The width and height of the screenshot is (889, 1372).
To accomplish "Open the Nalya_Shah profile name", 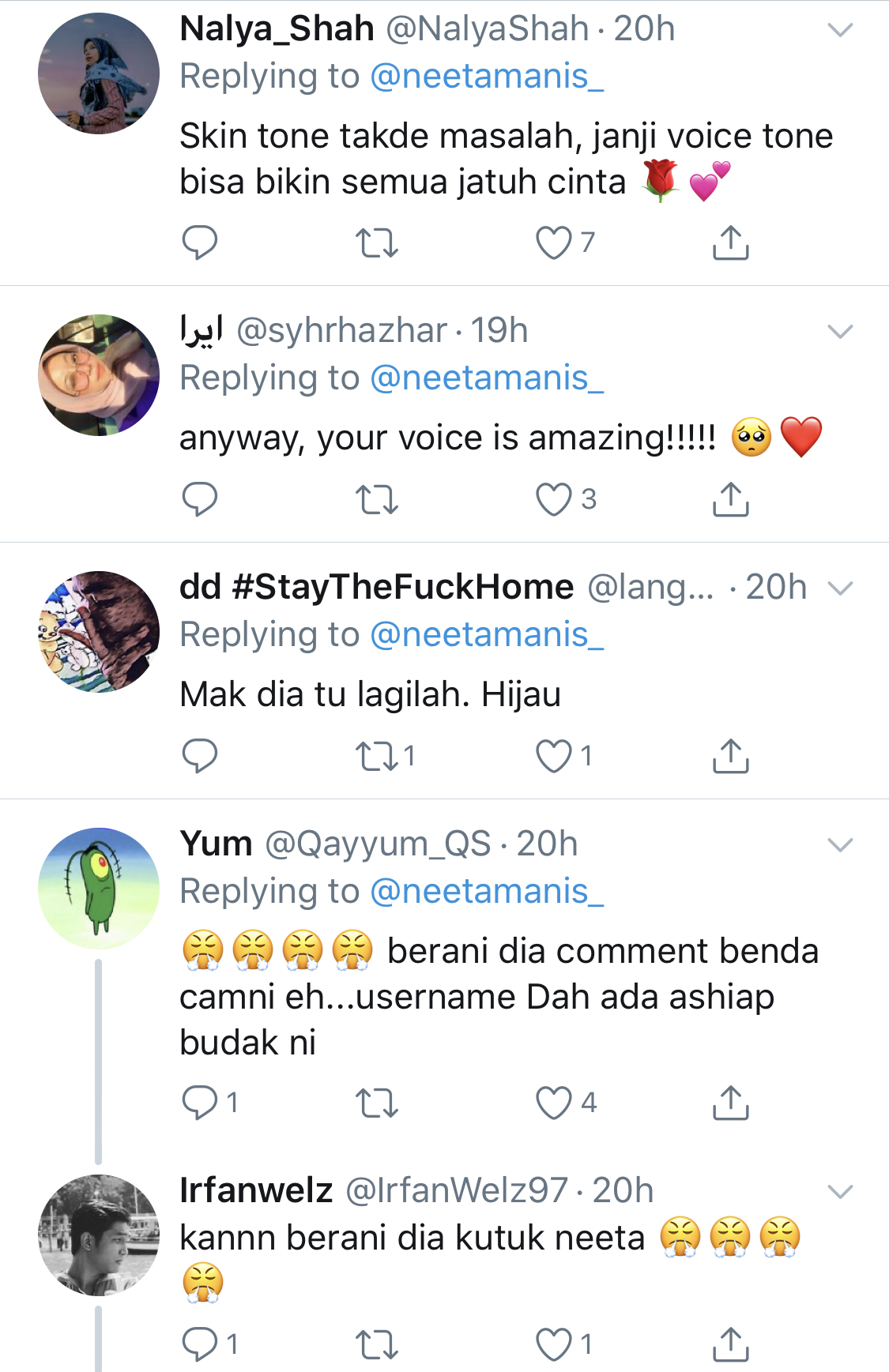I will click(x=277, y=29).
